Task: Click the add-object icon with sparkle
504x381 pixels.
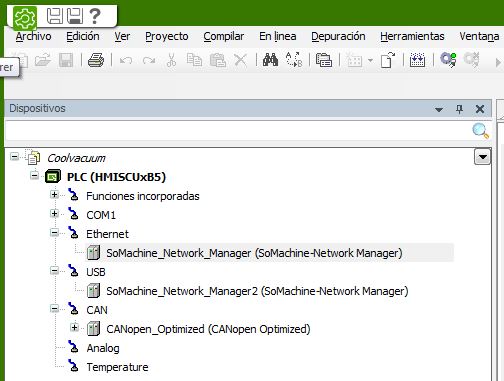Action: click(x=354, y=60)
